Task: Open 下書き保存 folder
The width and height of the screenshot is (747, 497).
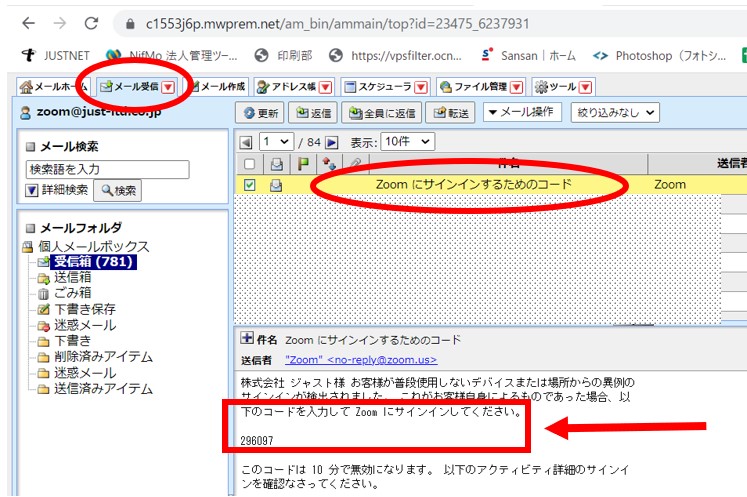Action: [85, 309]
